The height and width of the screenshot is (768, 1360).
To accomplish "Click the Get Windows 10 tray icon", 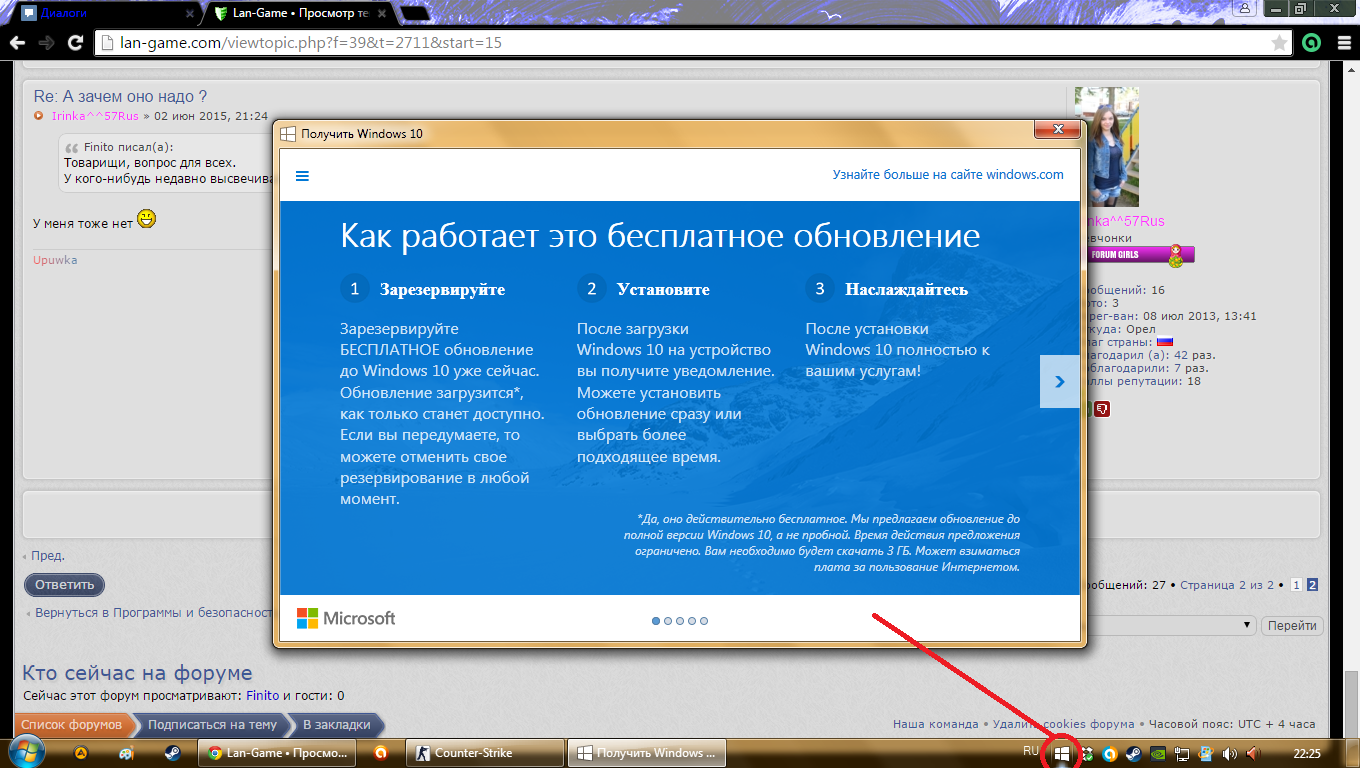I will (x=1061, y=753).
